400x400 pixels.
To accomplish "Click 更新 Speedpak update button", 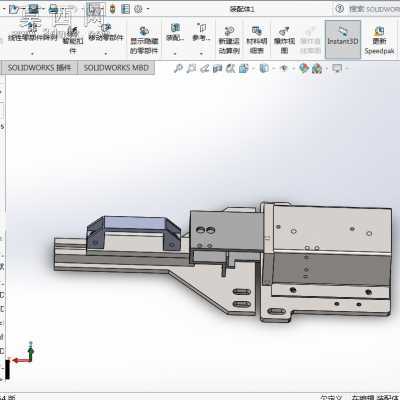I will [x=379, y=40].
